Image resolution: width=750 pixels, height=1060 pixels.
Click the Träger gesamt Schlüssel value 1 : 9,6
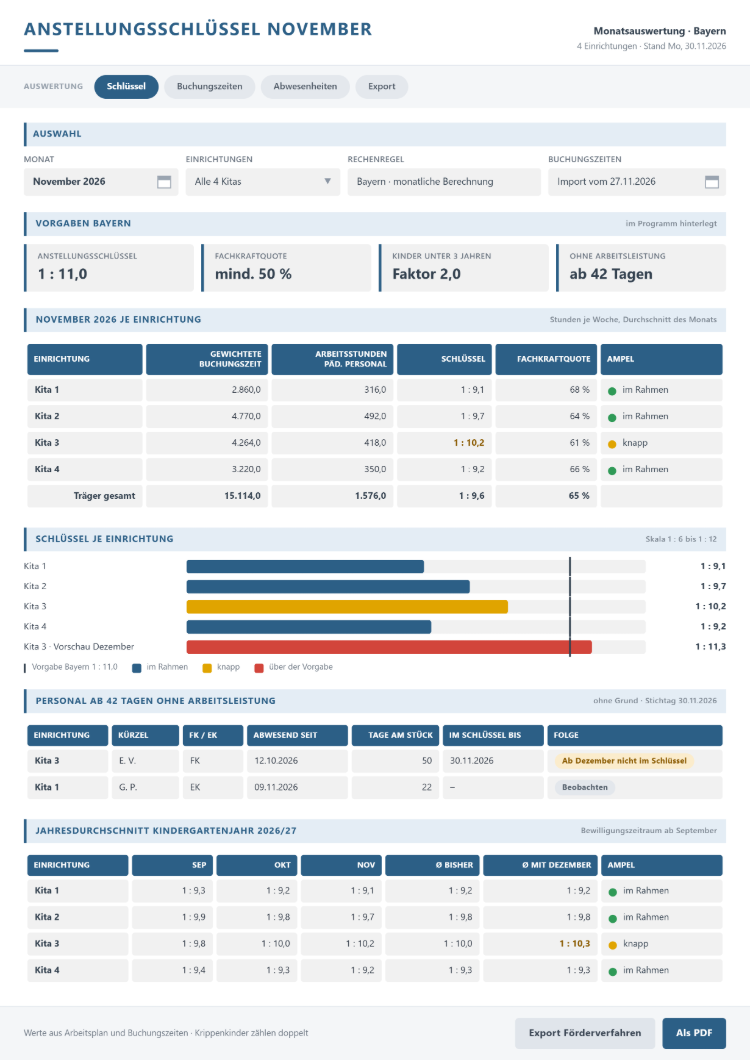pyautogui.click(x=471, y=496)
